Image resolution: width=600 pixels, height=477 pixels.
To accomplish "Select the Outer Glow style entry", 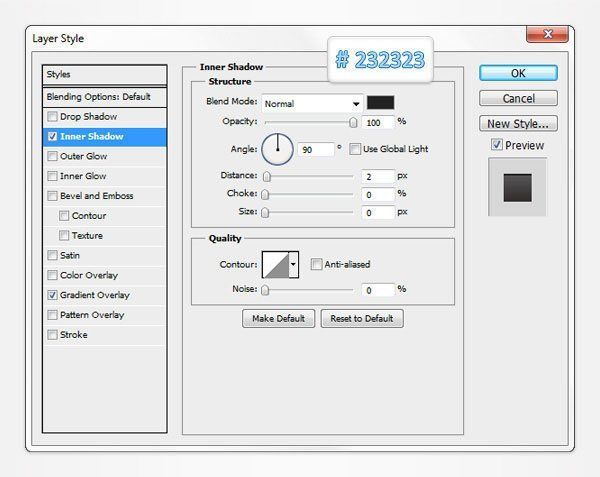I will point(105,156).
